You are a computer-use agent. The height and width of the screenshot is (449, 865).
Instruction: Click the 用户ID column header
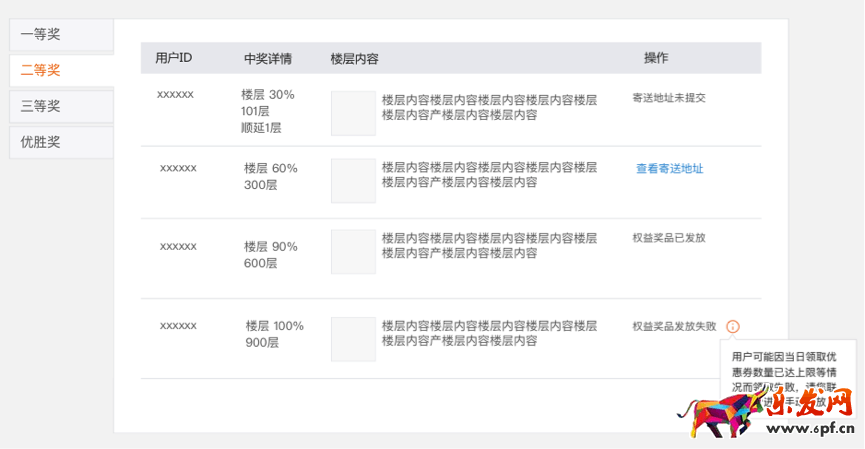pyautogui.click(x=174, y=58)
